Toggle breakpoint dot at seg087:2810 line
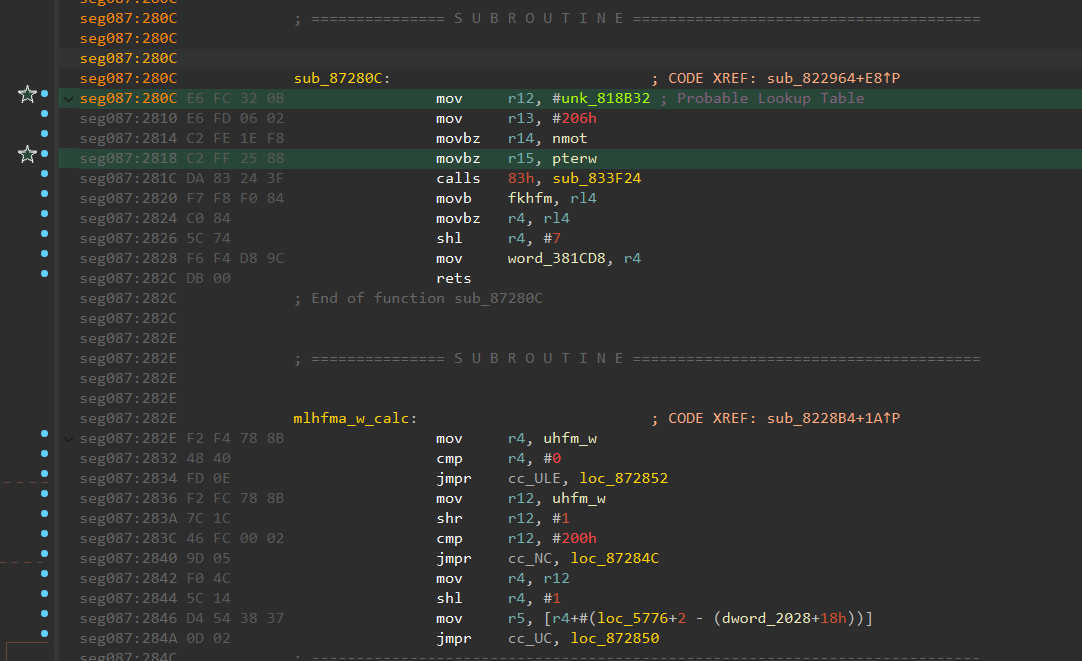The image size is (1082, 661). click(x=44, y=113)
